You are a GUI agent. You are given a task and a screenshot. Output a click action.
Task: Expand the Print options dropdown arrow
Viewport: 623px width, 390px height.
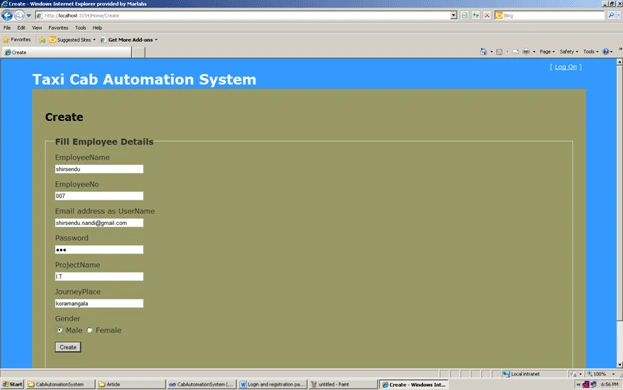534,52
